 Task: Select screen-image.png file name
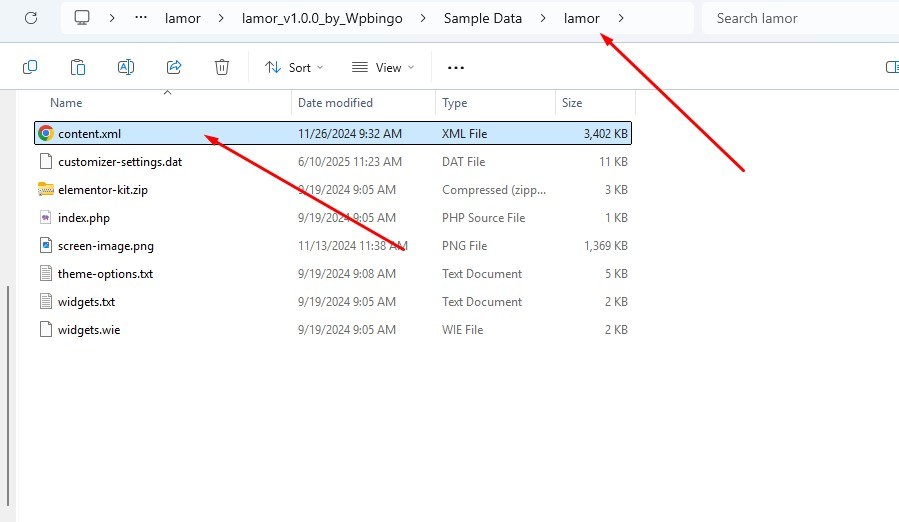pyautogui.click(x=105, y=246)
